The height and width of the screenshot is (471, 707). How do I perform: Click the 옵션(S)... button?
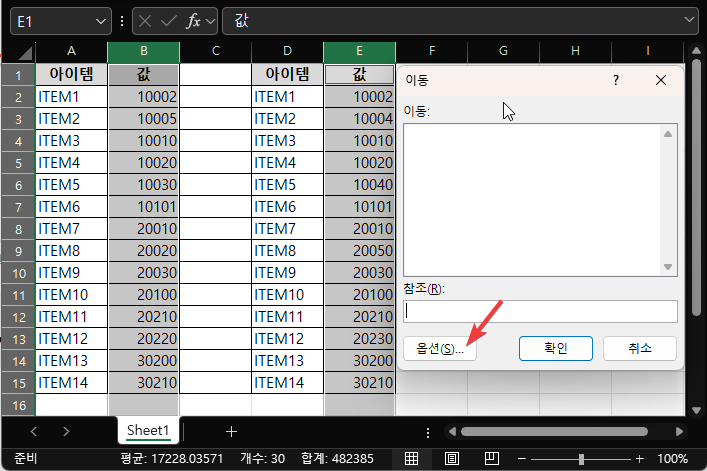(440, 348)
